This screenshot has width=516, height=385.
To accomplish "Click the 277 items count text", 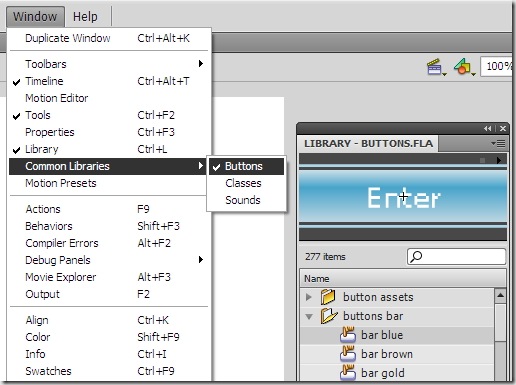I will pos(325,257).
